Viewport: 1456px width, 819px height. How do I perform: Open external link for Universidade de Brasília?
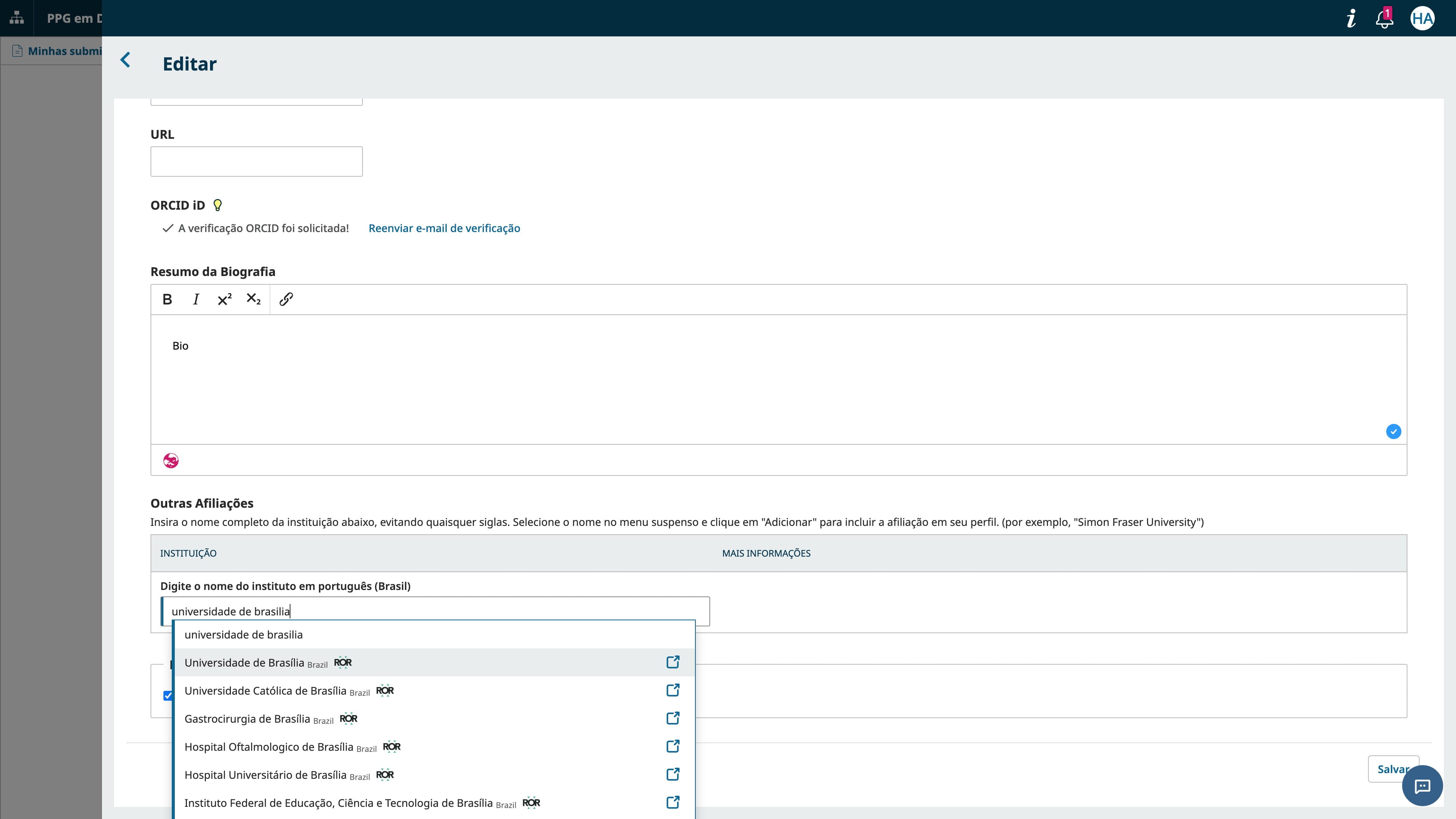(673, 662)
